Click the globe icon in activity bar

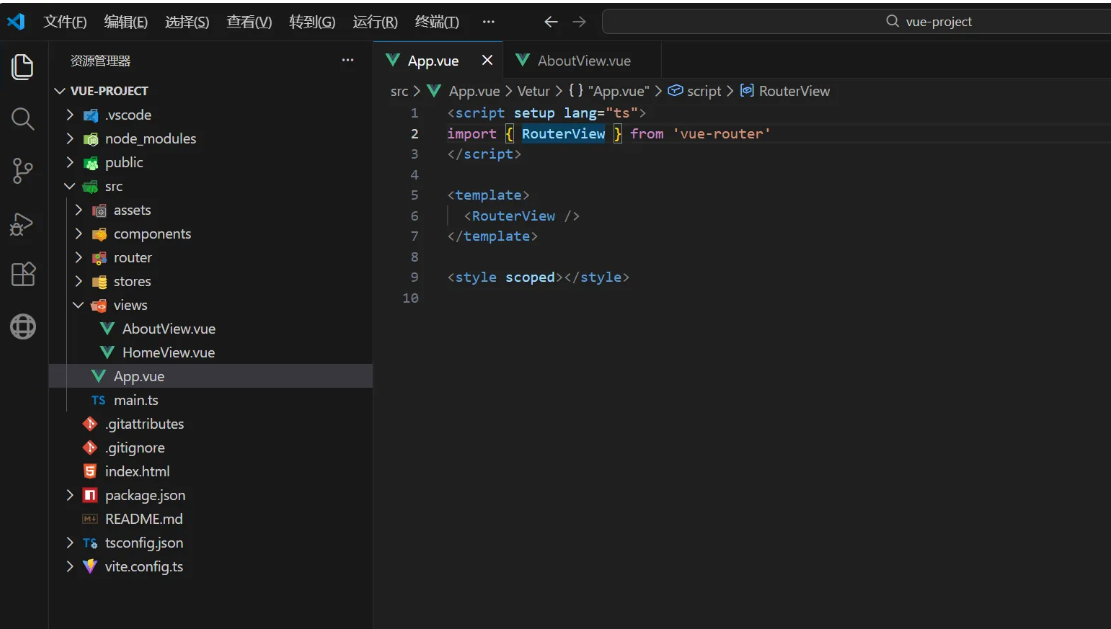(x=22, y=326)
